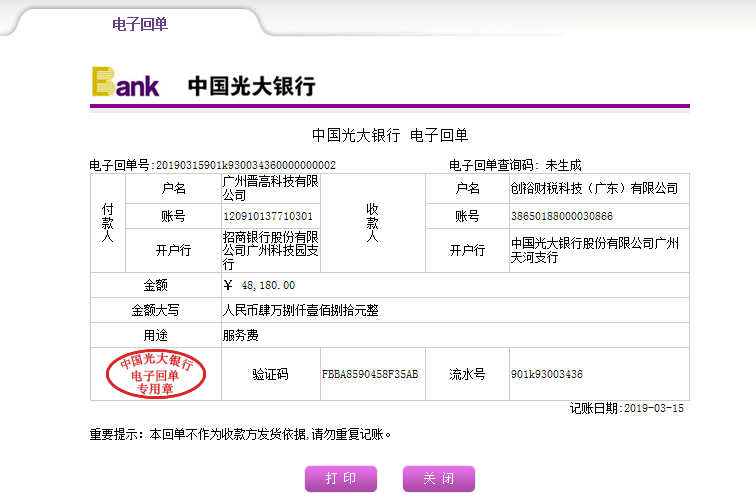
Task: Click the purpose value 服务费
Action: [x=241, y=335]
